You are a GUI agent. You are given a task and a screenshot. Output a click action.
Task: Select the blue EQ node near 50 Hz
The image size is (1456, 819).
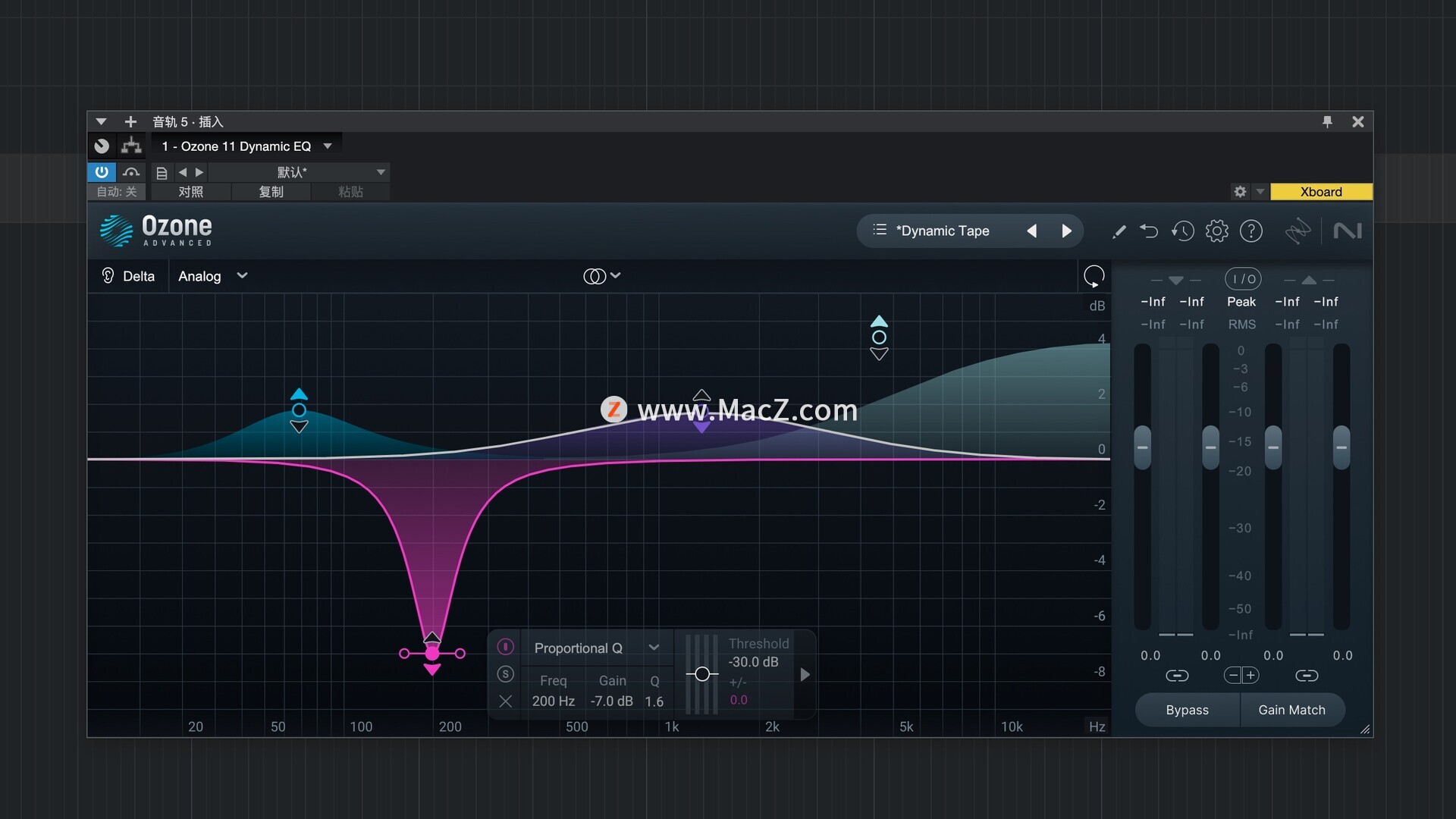pyautogui.click(x=299, y=410)
